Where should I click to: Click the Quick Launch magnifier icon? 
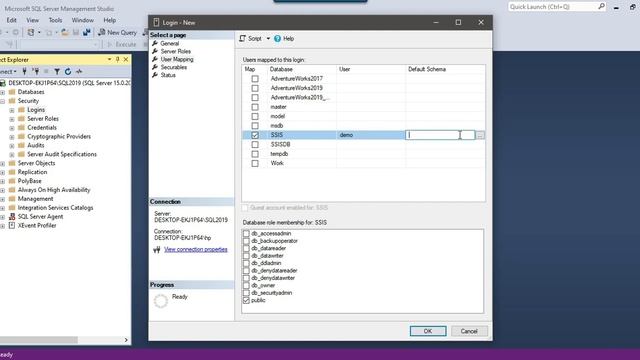(x=602, y=7)
